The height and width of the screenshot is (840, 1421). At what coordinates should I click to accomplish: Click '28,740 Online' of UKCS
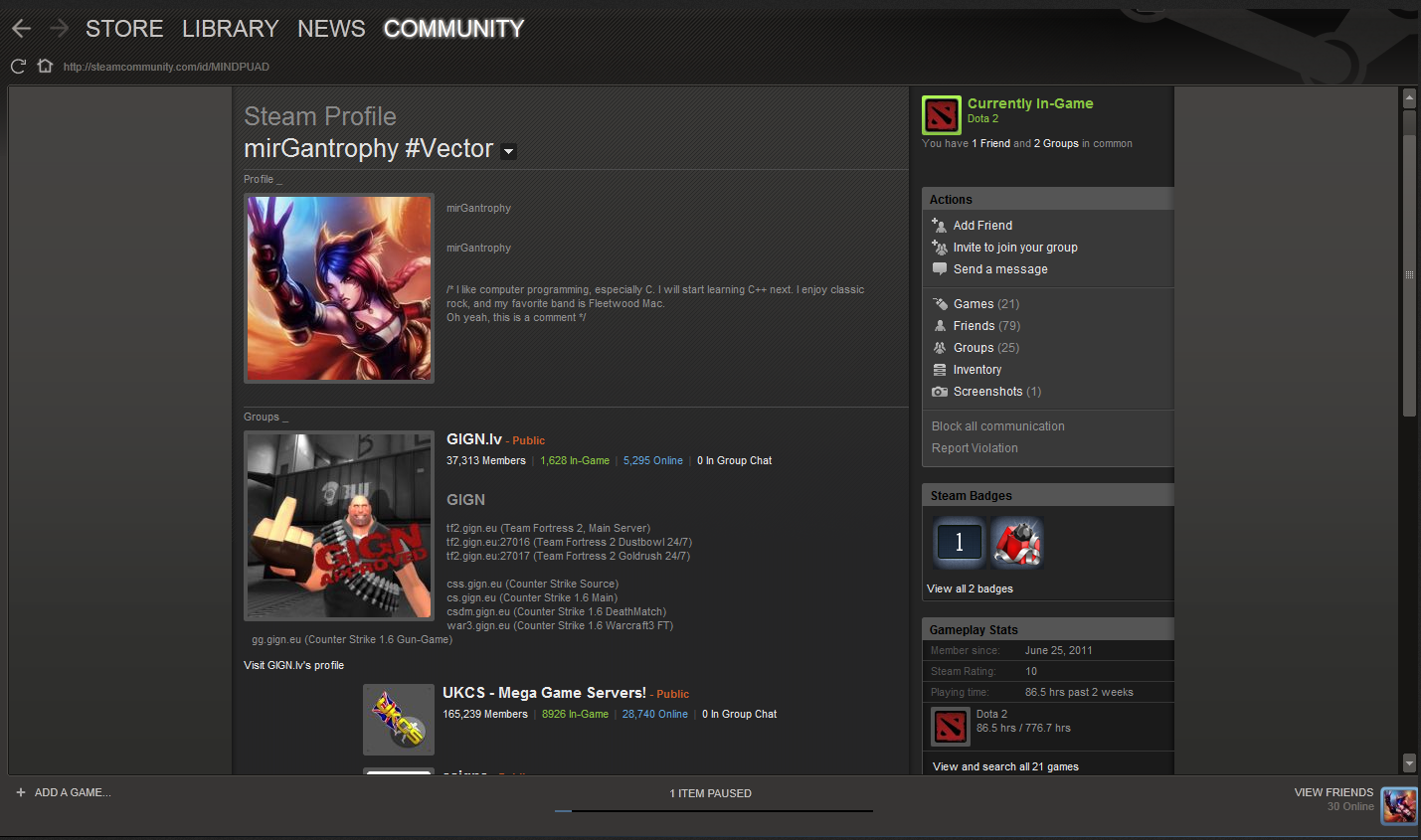point(655,714)
